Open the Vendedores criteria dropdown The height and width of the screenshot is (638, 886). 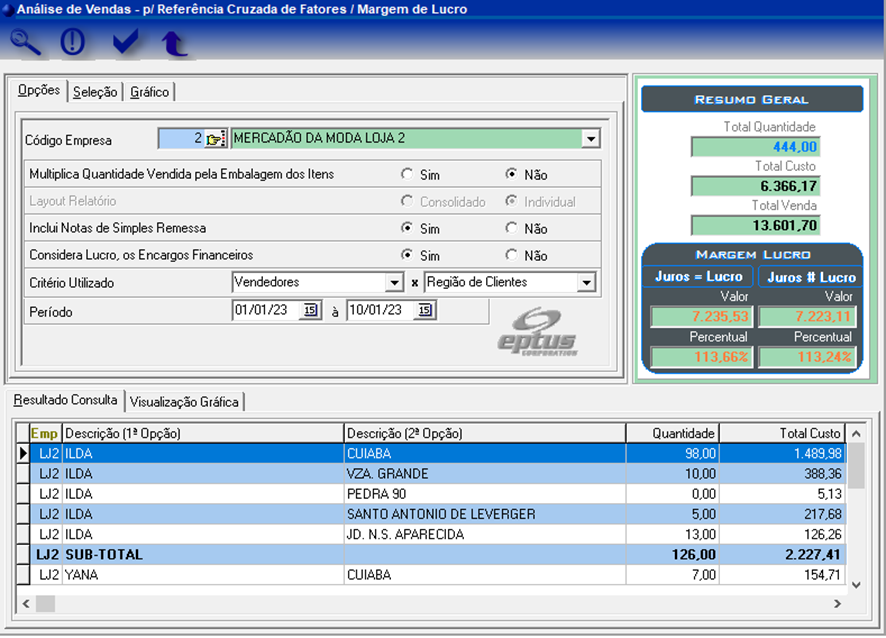pos(393,283)
